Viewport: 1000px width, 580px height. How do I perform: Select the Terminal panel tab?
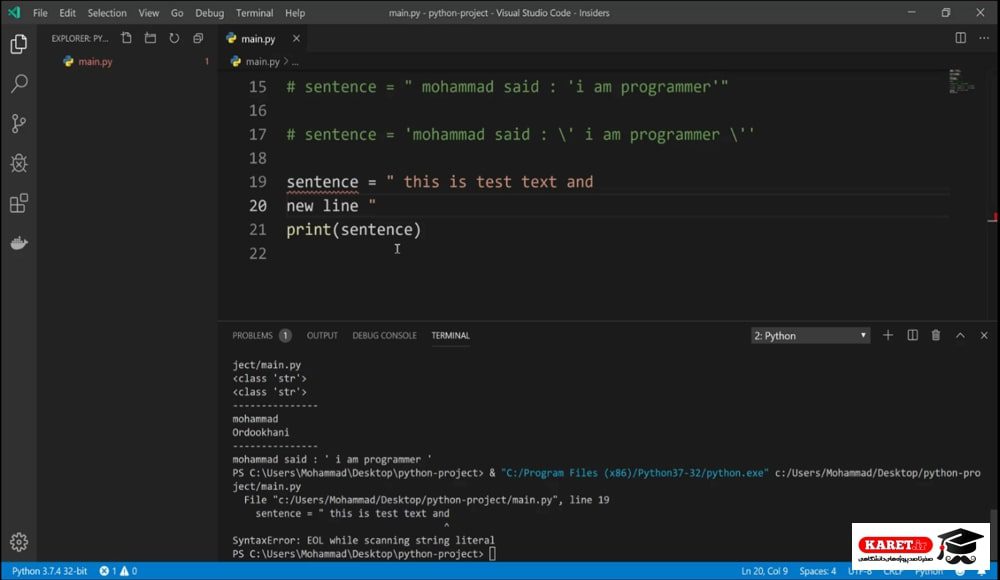450,336
